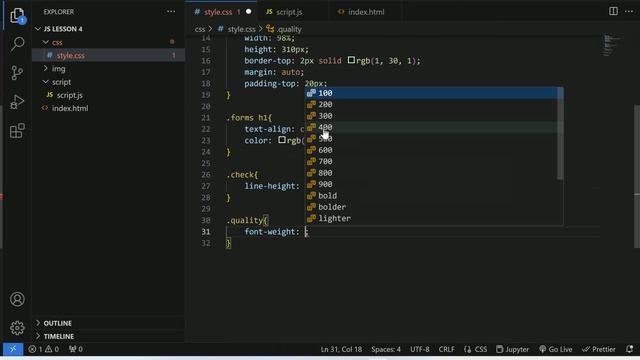Switch to the style.css tab
Image resolution: width=640 pixels, height=360 pixels.
218,12
